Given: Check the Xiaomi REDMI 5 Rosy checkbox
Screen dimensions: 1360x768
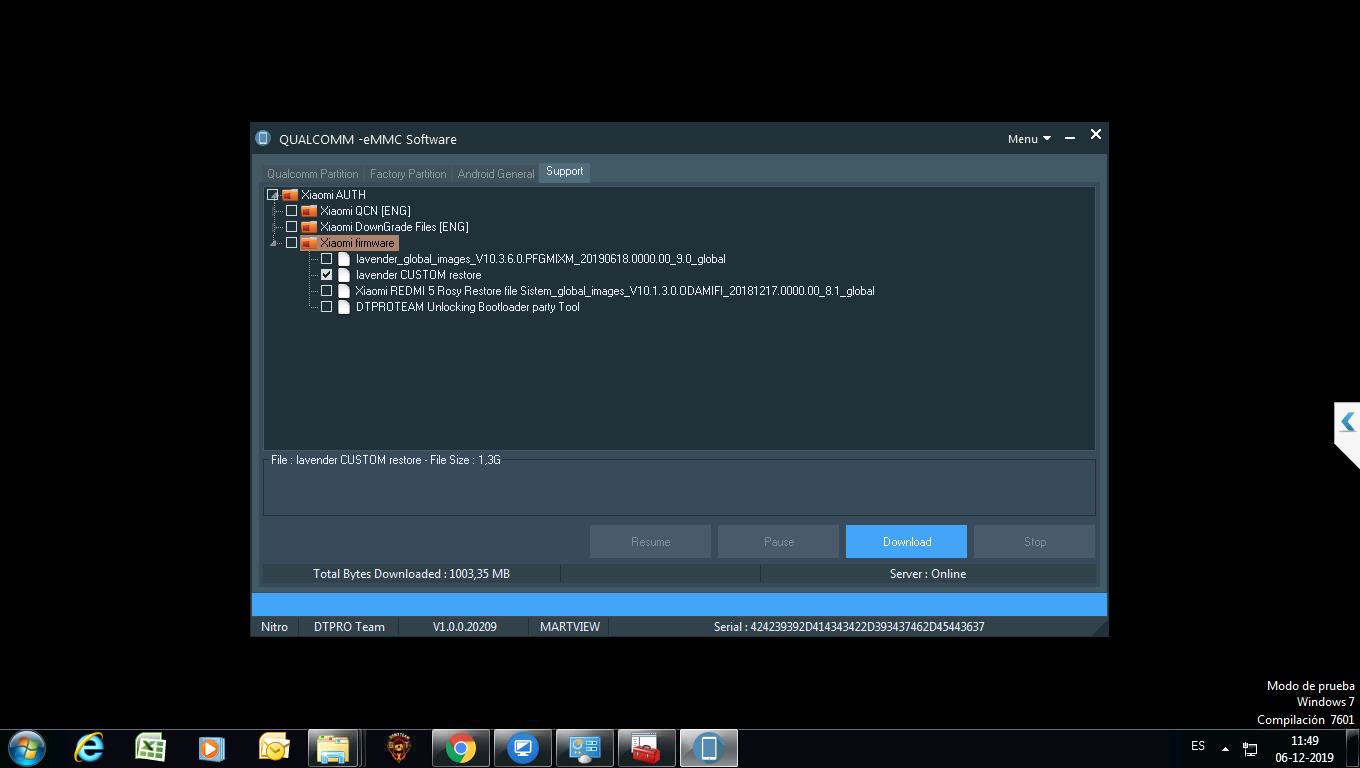Looking at the screenshot, I should (326, 291).
